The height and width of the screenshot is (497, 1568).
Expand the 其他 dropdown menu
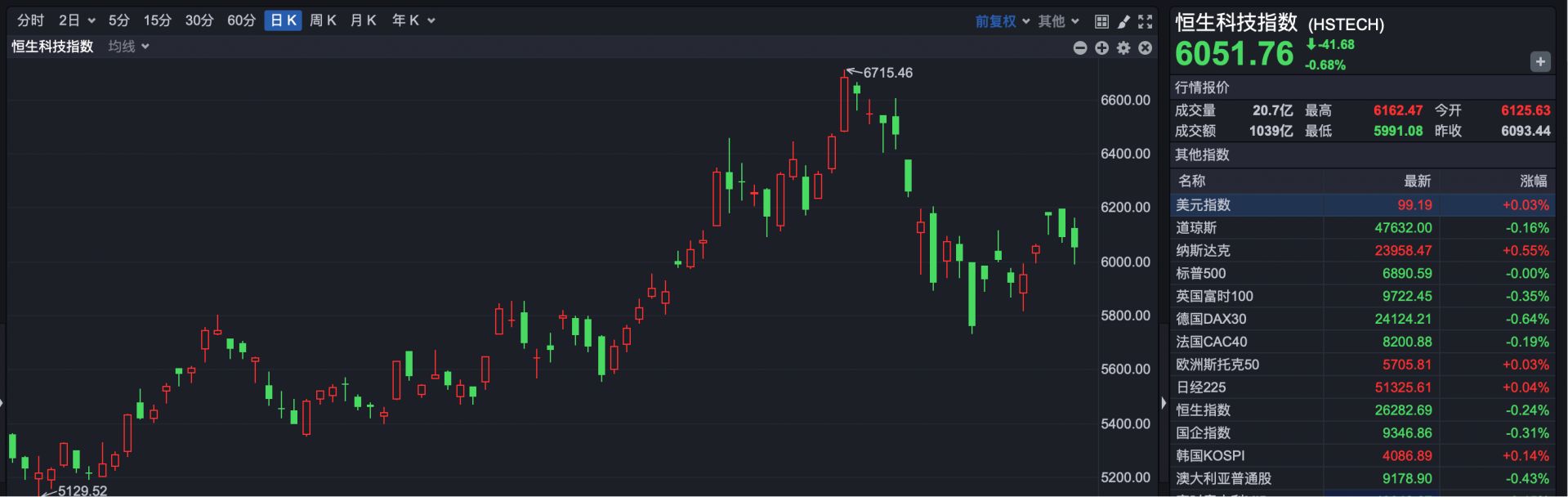pyautogui.click(x=1058, y=21)
